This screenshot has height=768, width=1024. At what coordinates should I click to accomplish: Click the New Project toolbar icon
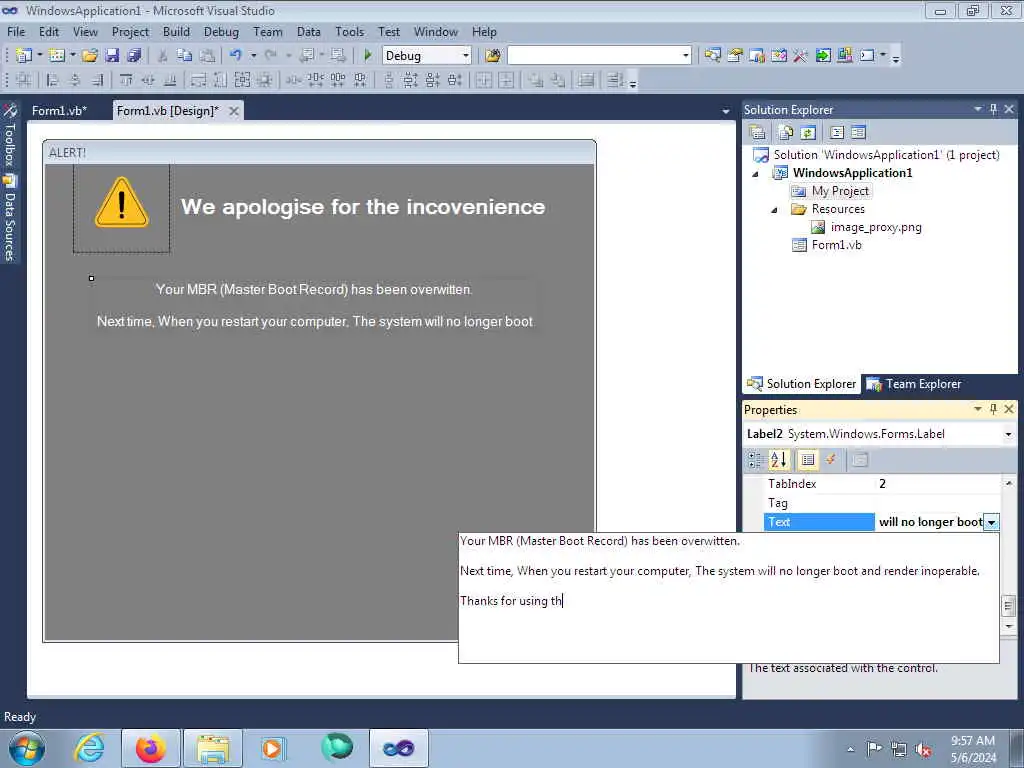24,56
